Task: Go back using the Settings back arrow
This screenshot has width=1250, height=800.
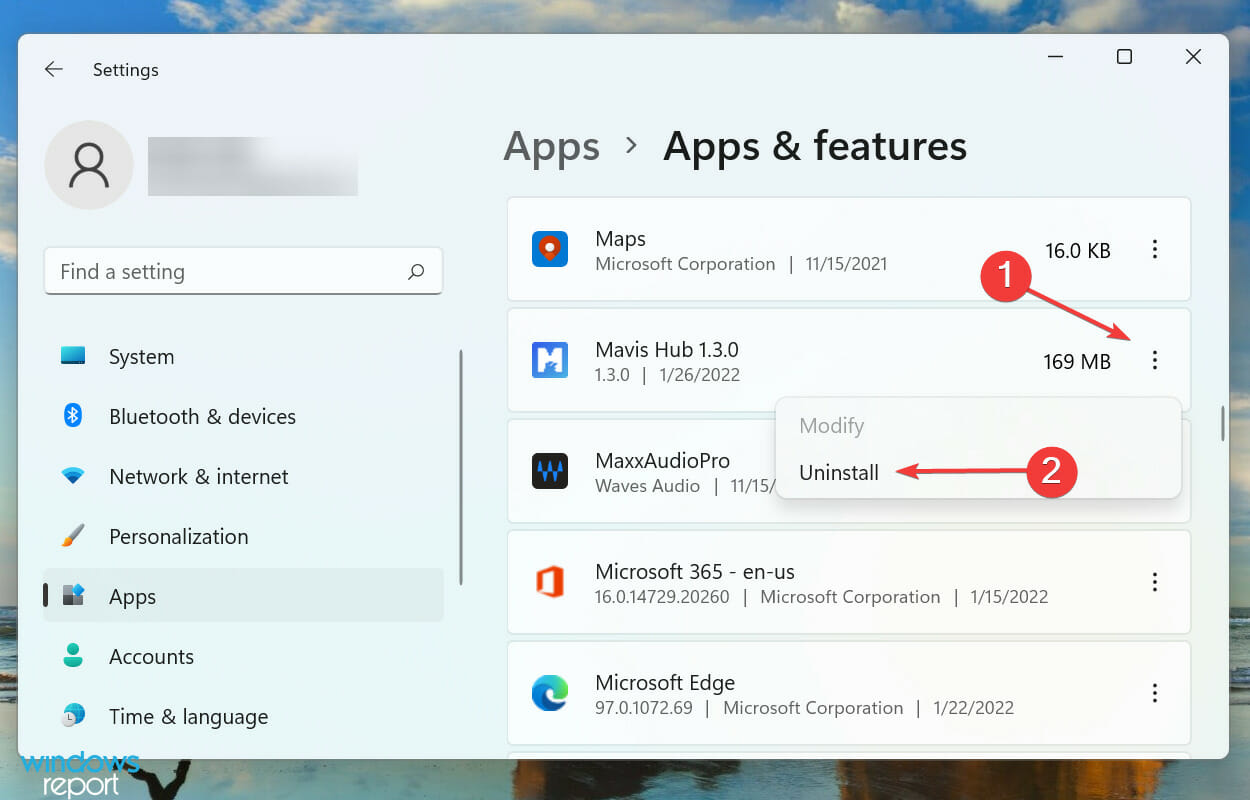Action: tap(53, 69)
